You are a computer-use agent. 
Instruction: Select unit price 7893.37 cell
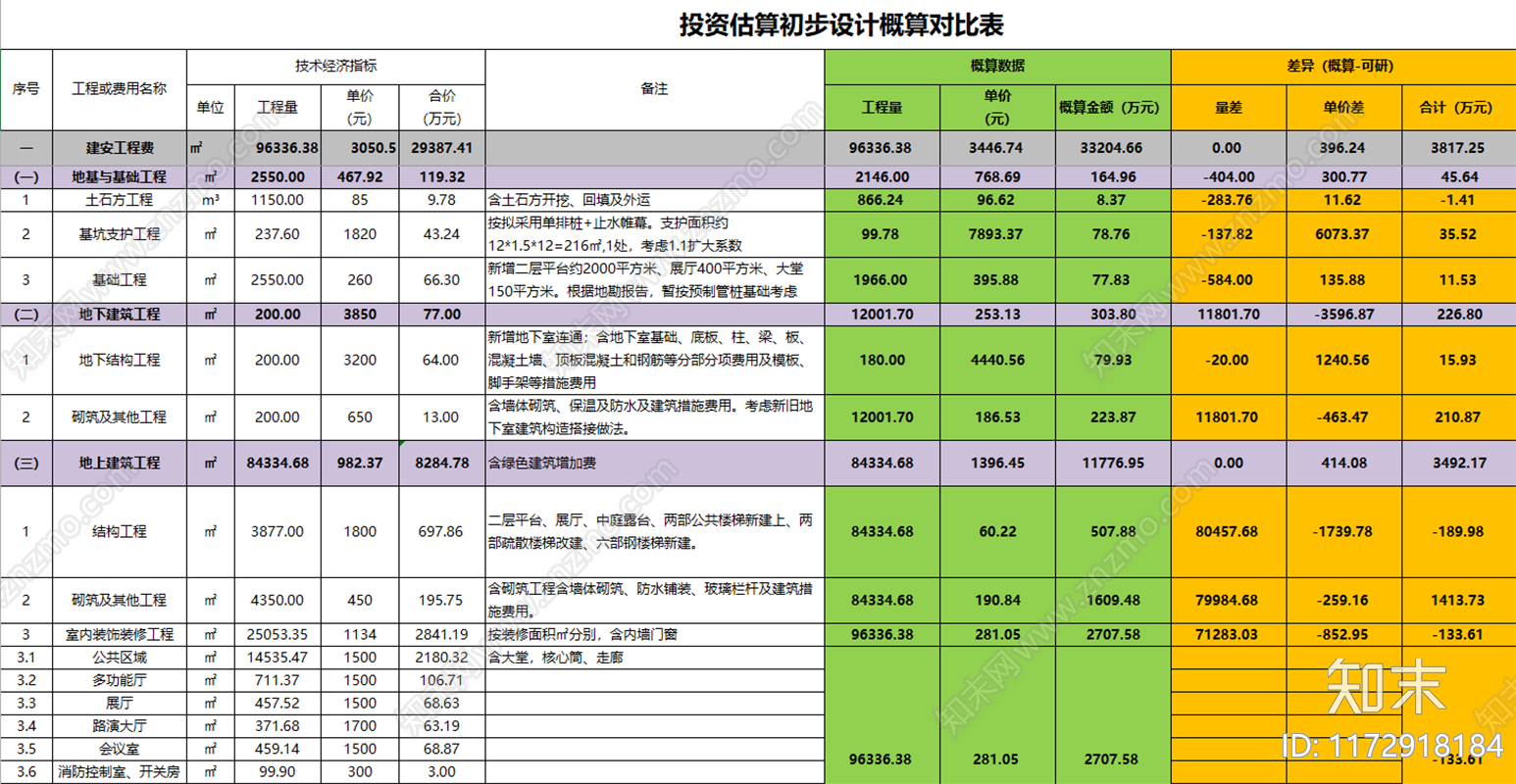(x=997, y=234)
